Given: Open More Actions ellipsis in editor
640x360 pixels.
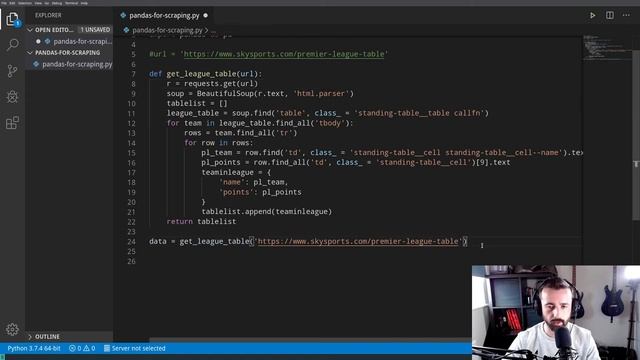Looking at the screenshot, I should (x=626, y=16).
